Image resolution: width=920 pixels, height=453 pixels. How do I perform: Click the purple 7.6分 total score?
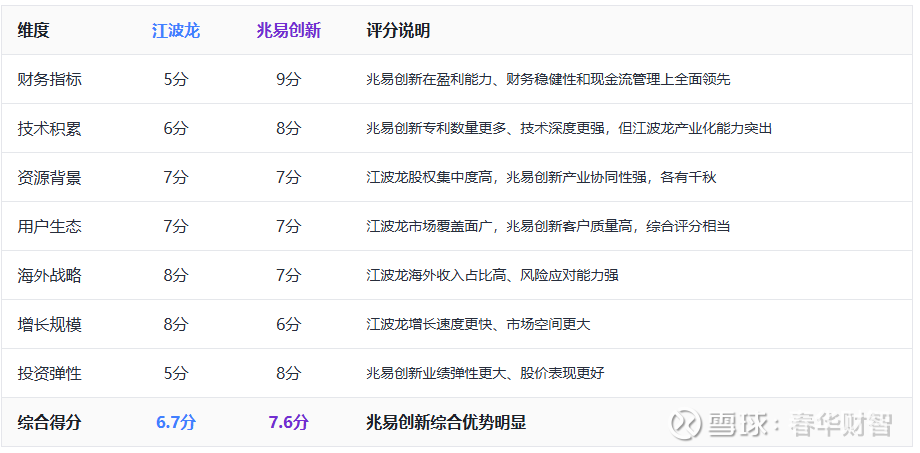(289, 422)
